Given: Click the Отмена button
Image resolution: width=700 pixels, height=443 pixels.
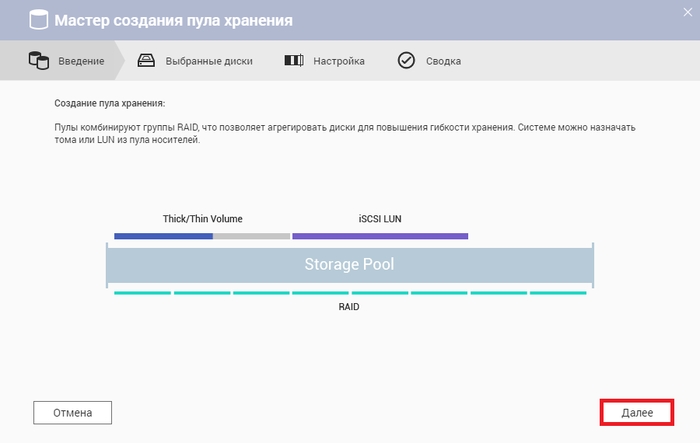Looking at the screenshot, I should [x=72, y=413].
